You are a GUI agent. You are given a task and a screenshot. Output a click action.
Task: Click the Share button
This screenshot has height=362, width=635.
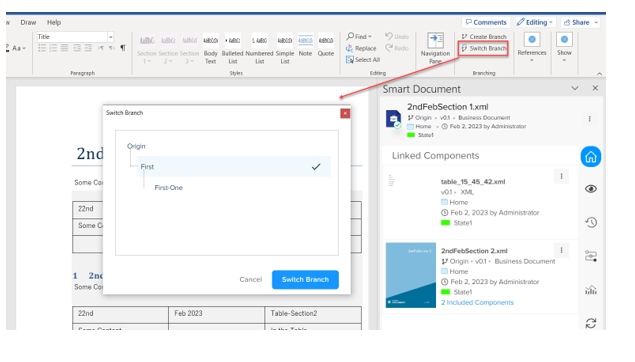click(580, 22)
